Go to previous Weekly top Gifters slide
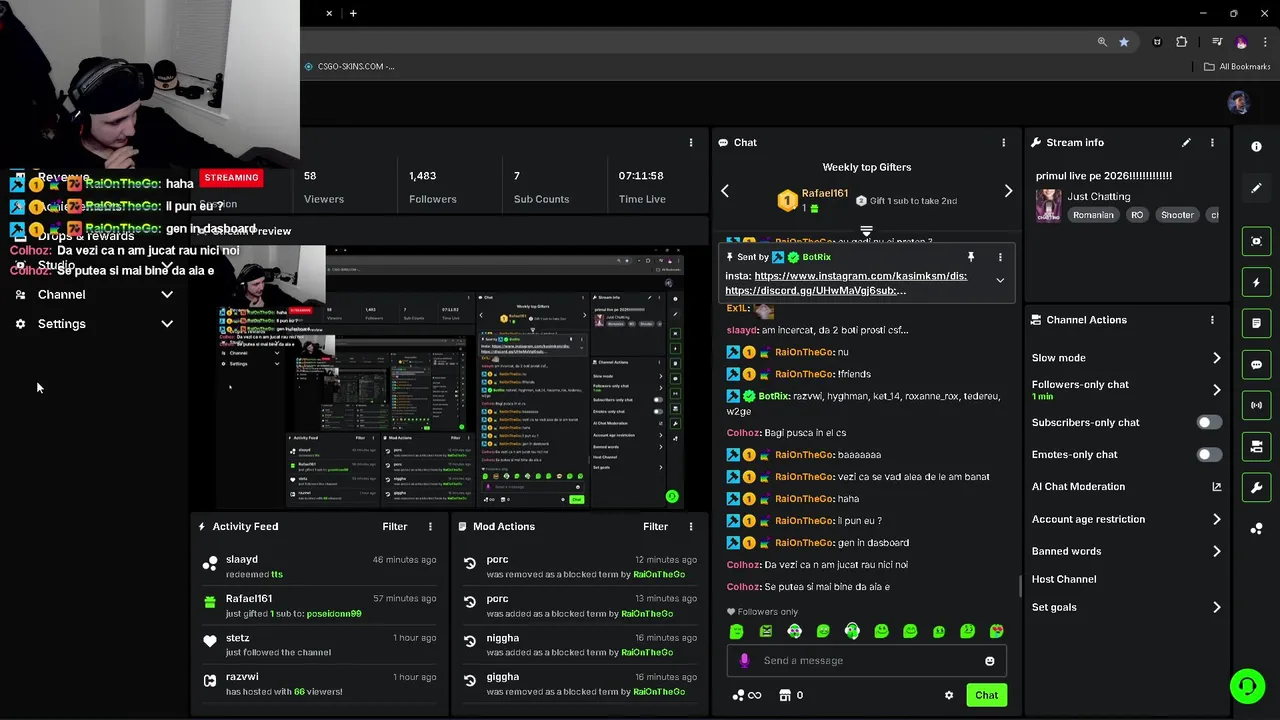The width and height of the screenshot is (1280, 720). click(725, 191)
